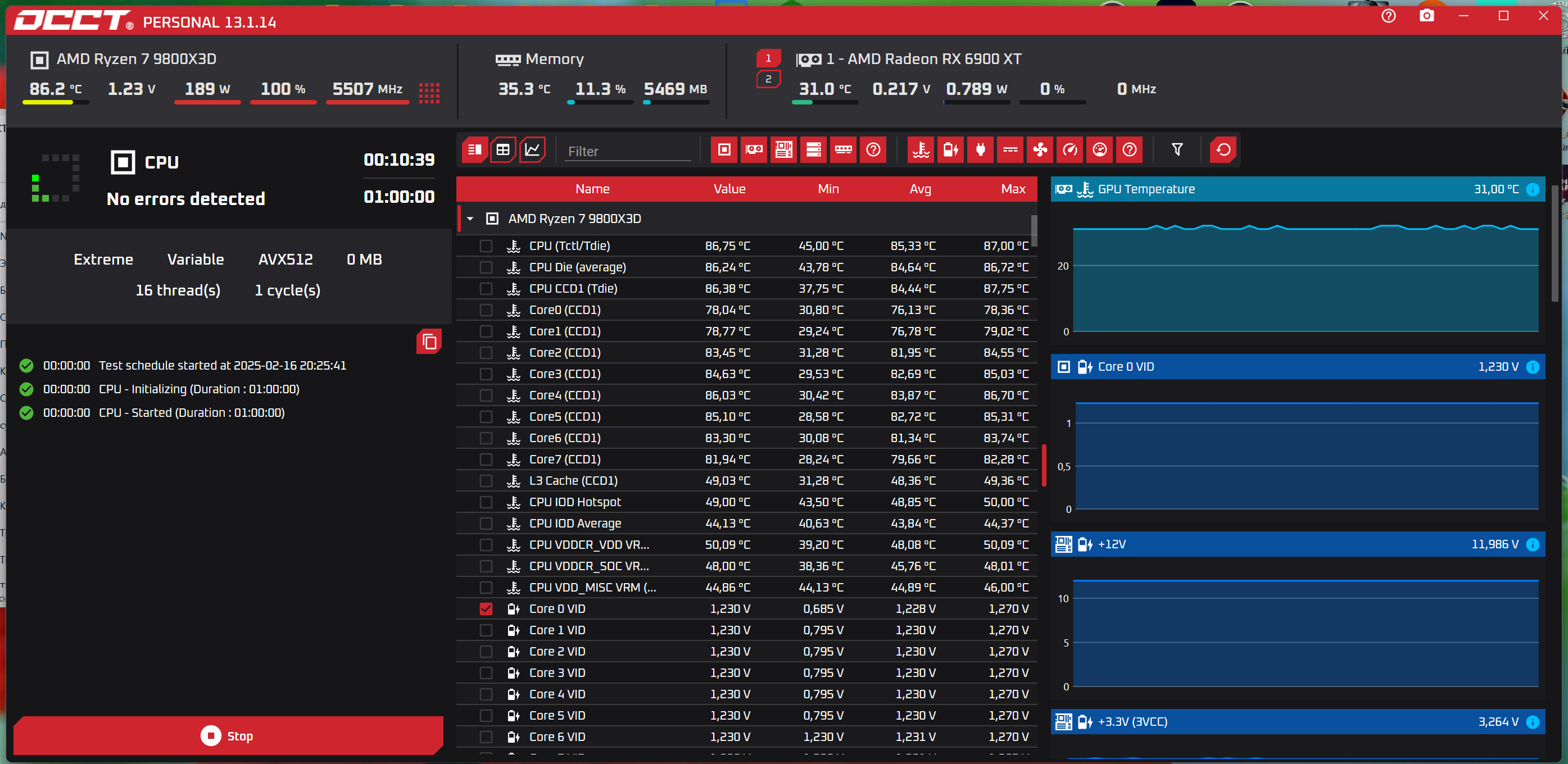Toggle the power plug sensor filter
This screenshot has width=1568, height=764.
click(x=980, y=149)
